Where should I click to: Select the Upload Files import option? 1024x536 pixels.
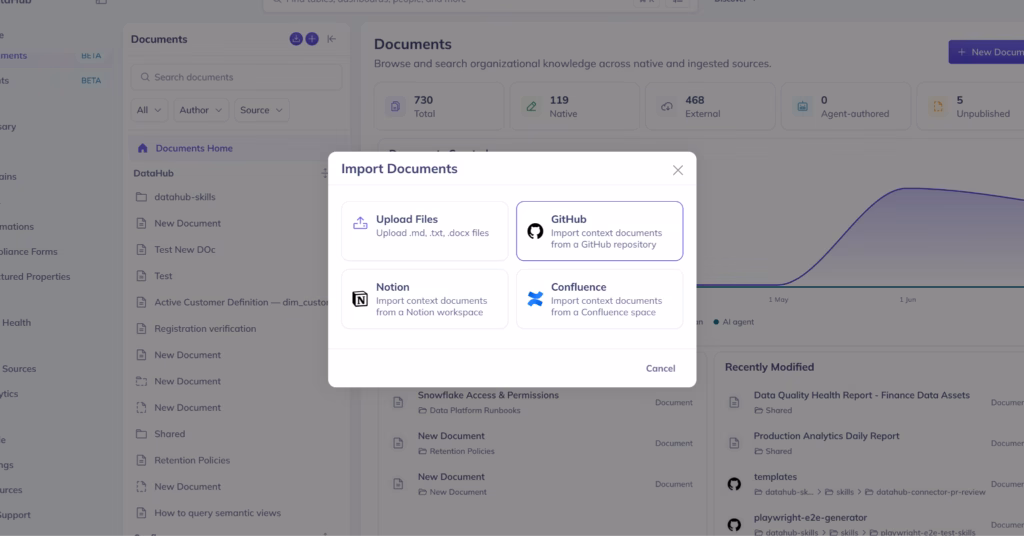point(424,231)
